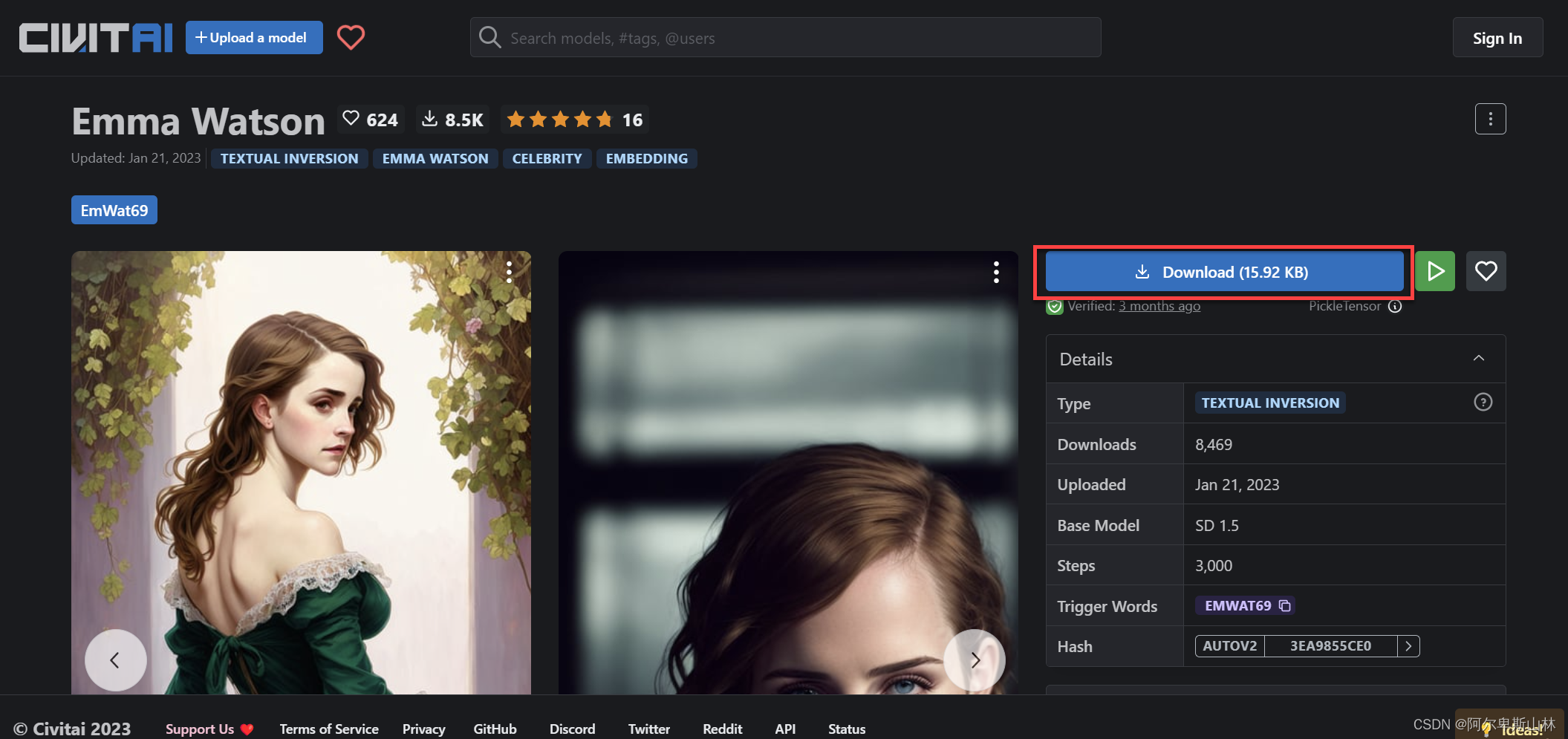Image resolution: width=1568 pixels, height=739 pixels.
Task: Open the second image's three-dot menu
Action: (x=996, y=272)
